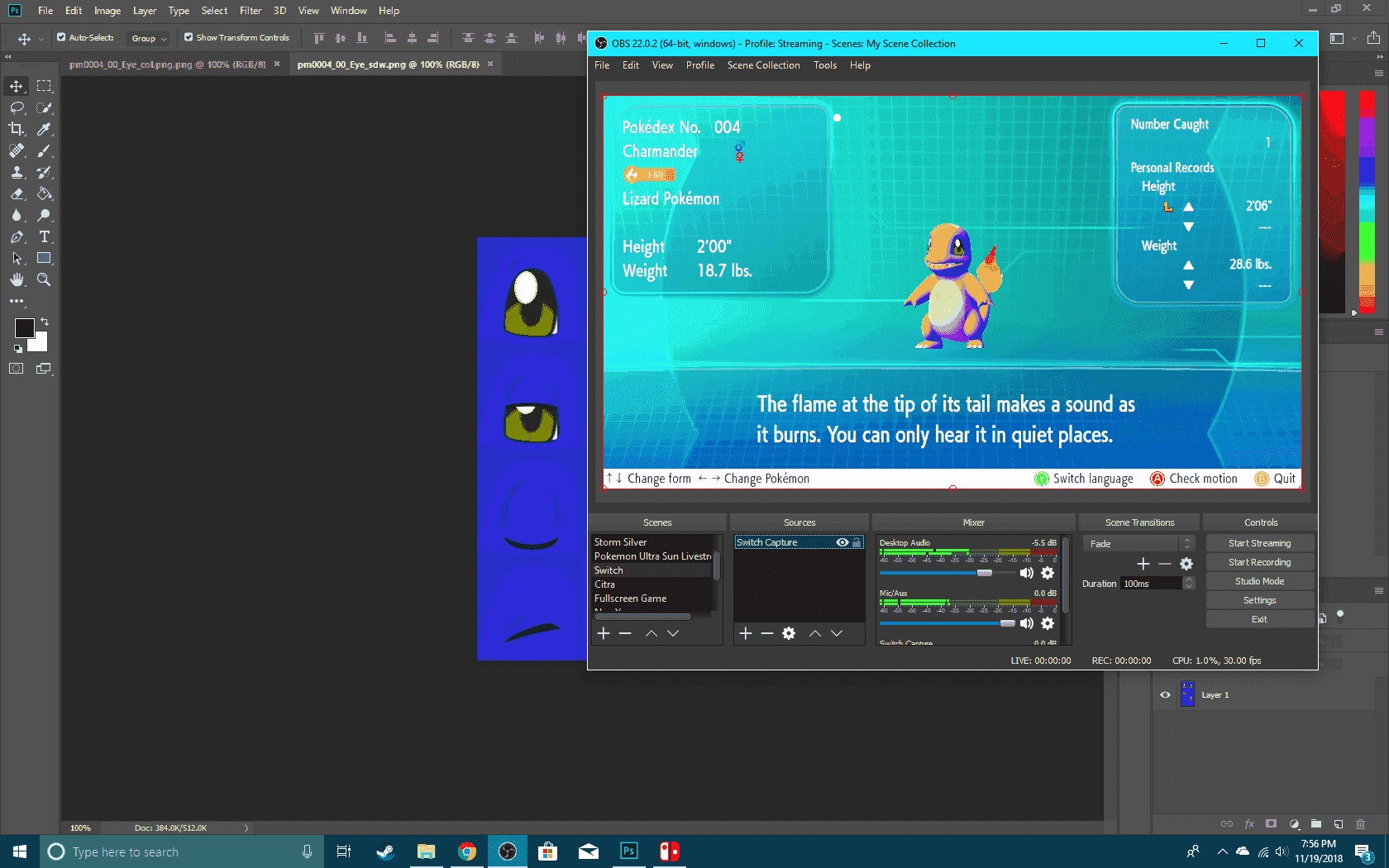This screenshot has height=868, width=1389.
Task: Click Start Streaming in OBS
Action: 1260,543
